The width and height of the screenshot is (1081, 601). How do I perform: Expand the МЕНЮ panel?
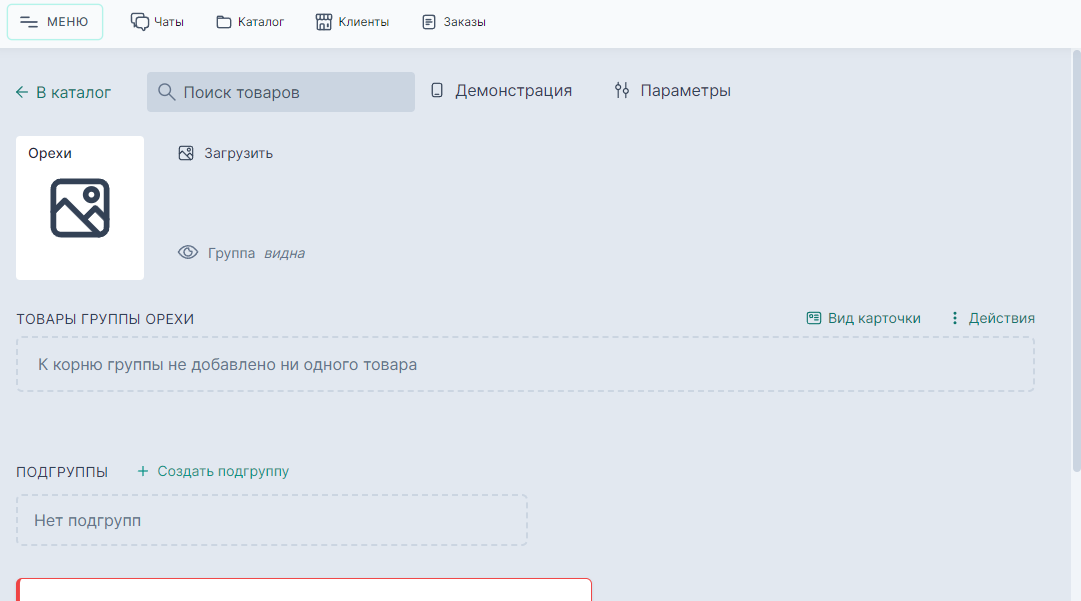coord(55,20)
